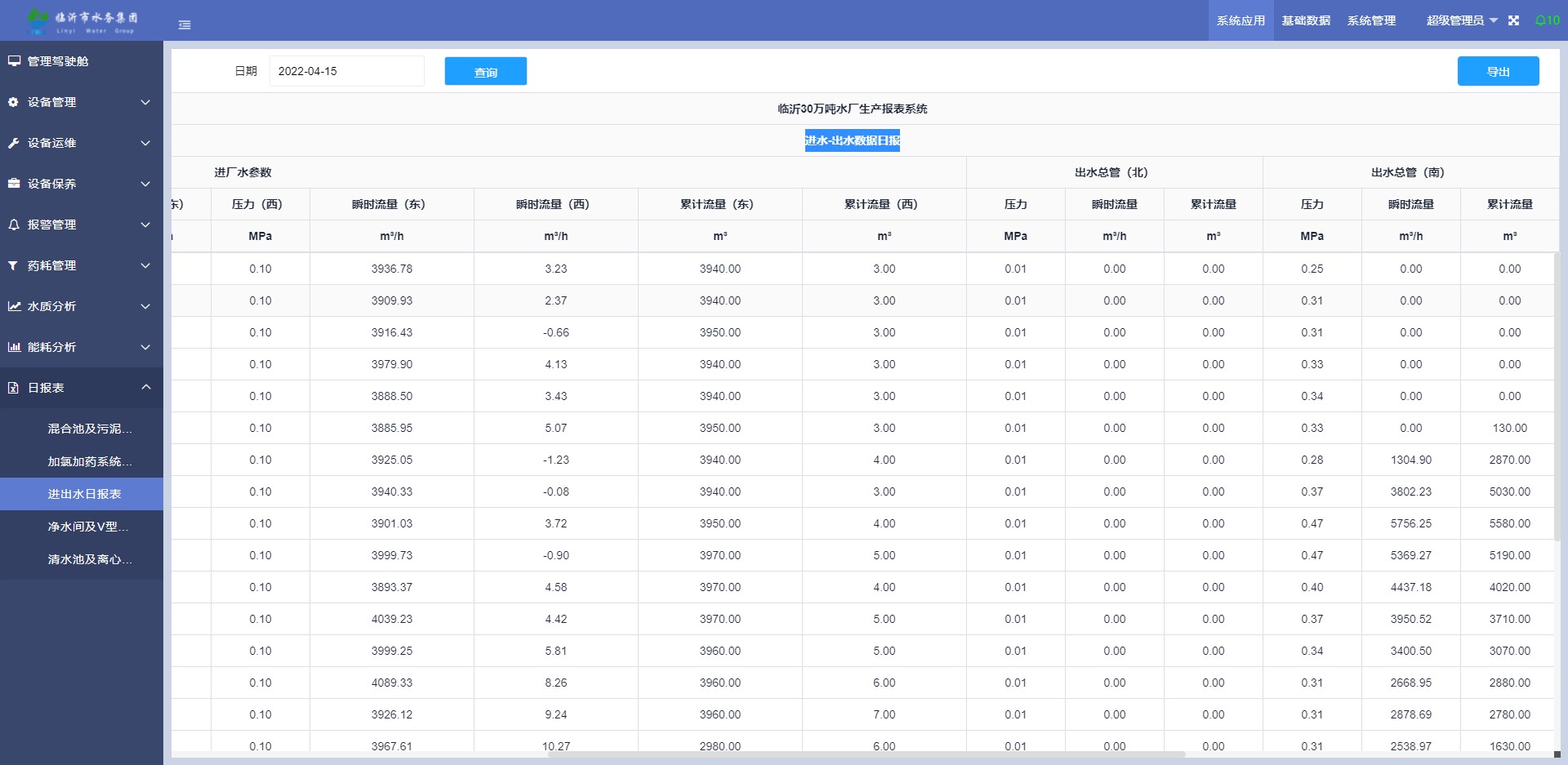
Task: Click the cell value 1304.90
Action: 1410,460
